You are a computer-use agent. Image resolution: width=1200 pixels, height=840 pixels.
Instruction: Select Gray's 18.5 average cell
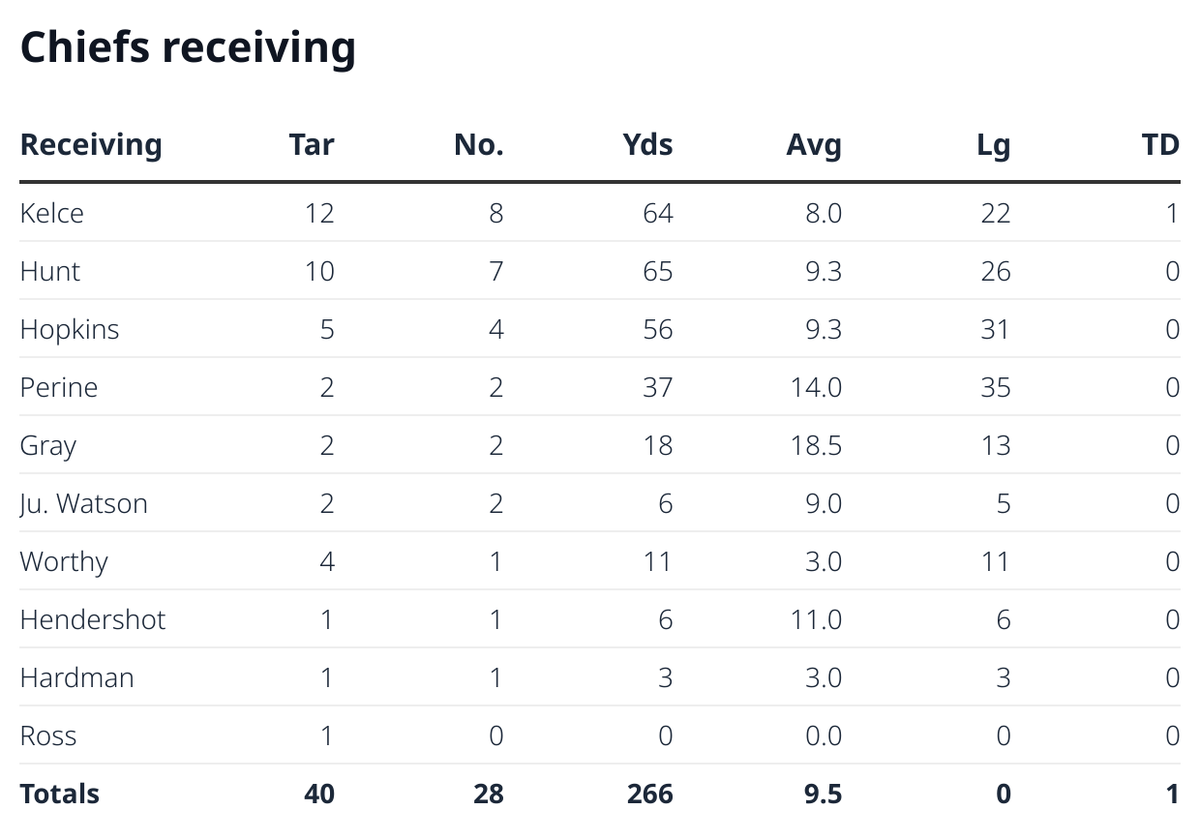pyautogui.click(x=816, y=445)
